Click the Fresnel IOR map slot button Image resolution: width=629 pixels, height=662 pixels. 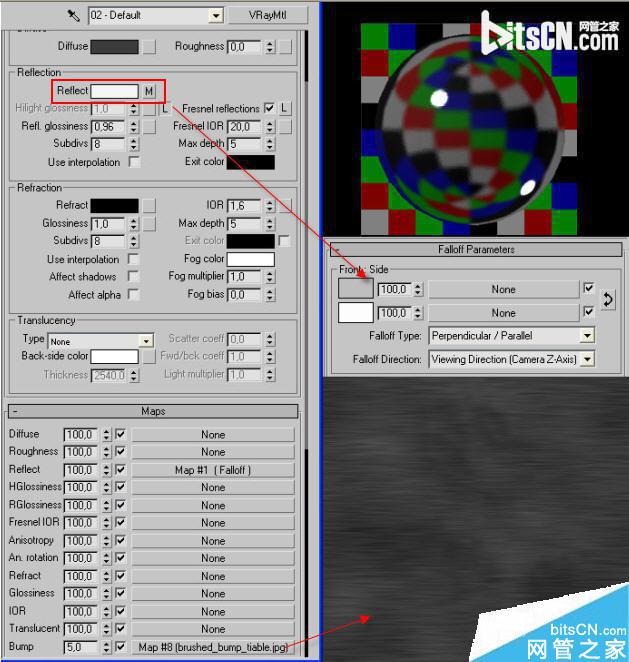tap(285, 127)
